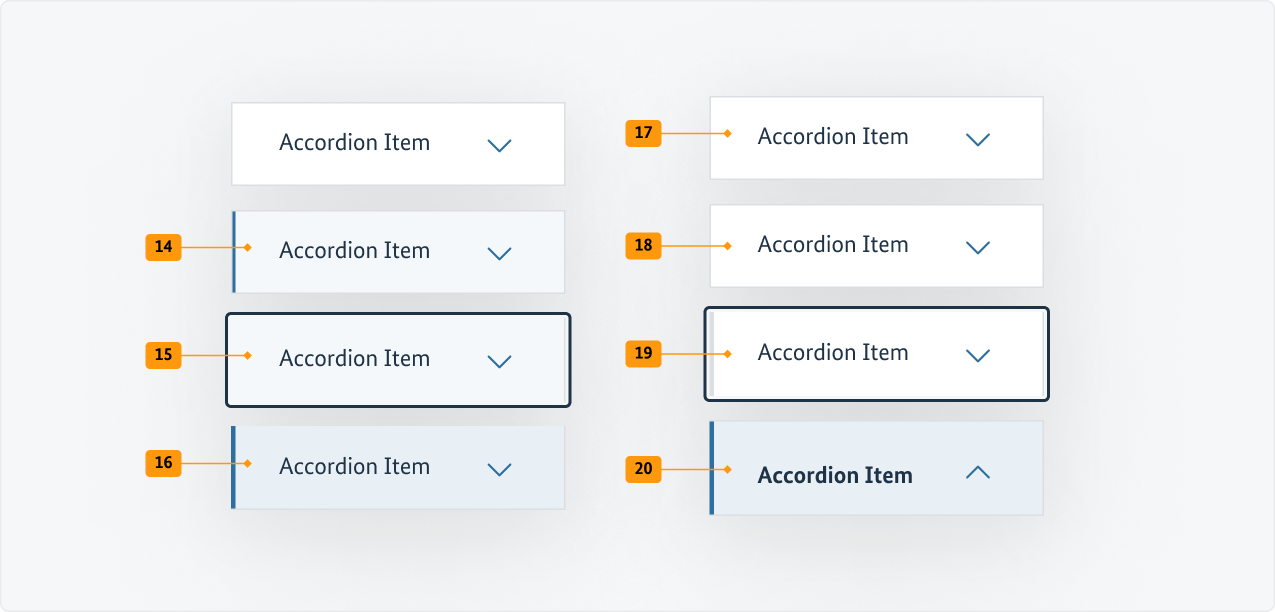The height and width of the screenshot is (612, 1275).
Task: Select Accordion Item label beside marker 19
Action: (x=833, y=352)
